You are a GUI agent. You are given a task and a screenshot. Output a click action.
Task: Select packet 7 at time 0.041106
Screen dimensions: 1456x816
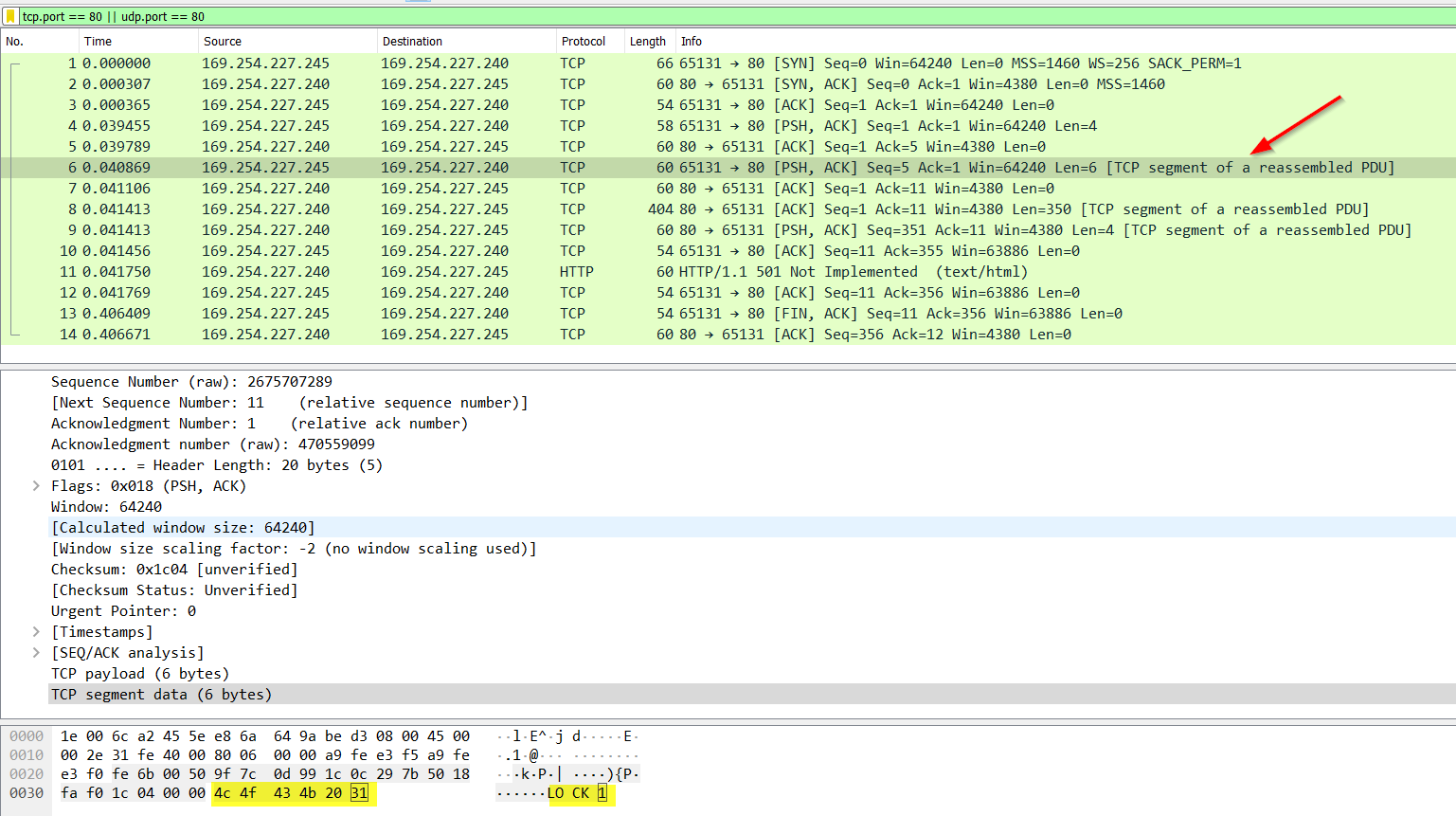[728, 189]
